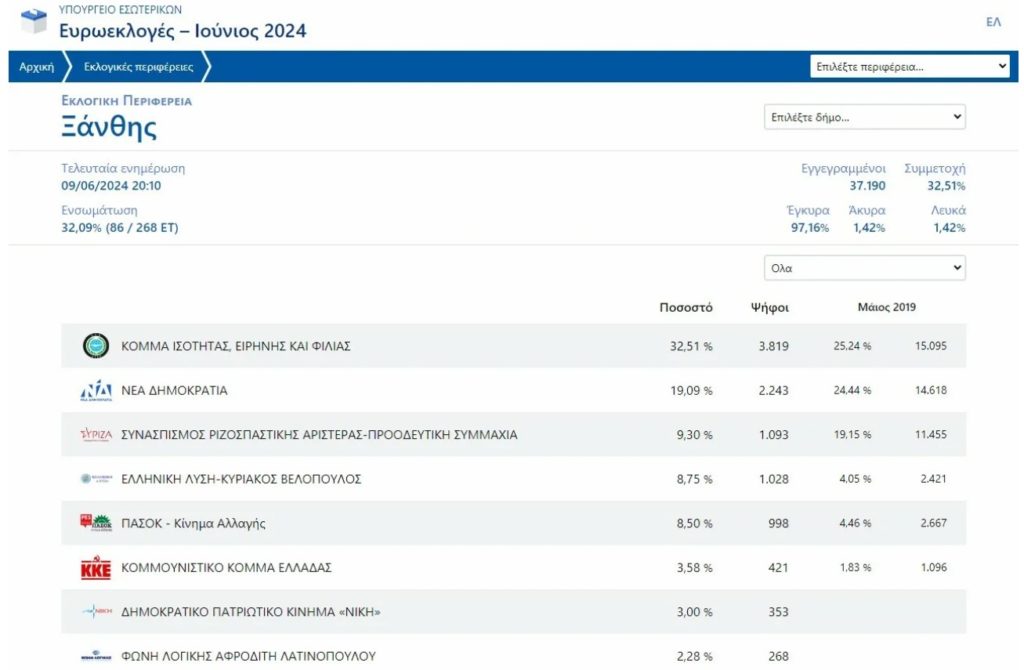Click the ΠΑΣΟΚ party logo
This screenshot has height=670, width=1024.
pos(96,522)
